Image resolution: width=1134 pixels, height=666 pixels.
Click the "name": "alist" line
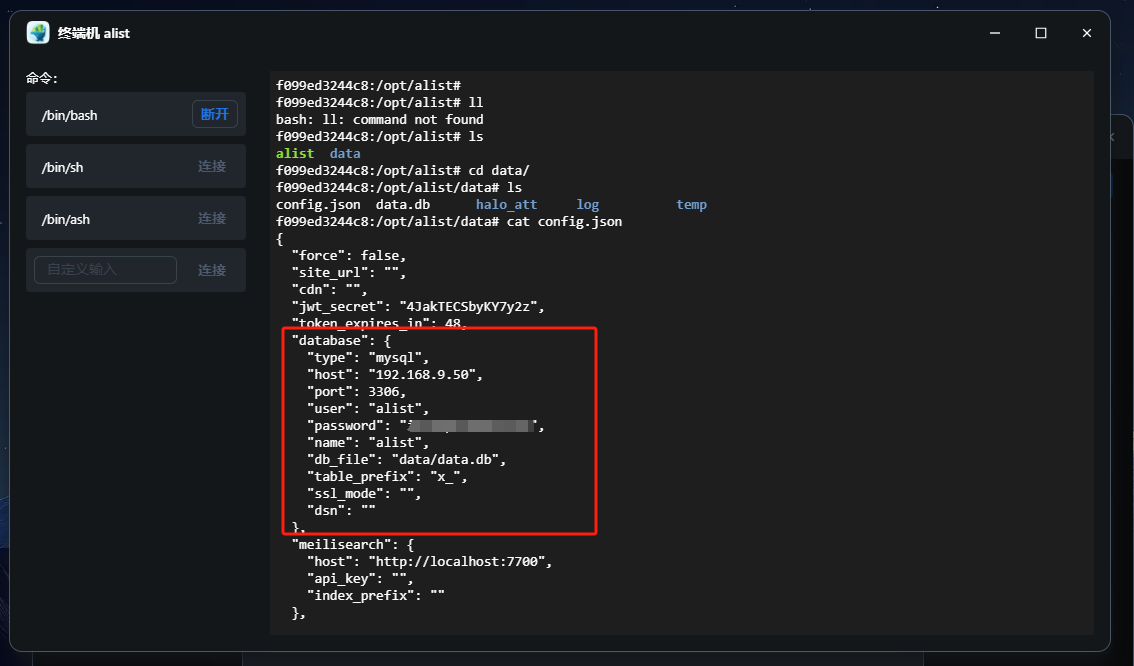pos(368,443)
